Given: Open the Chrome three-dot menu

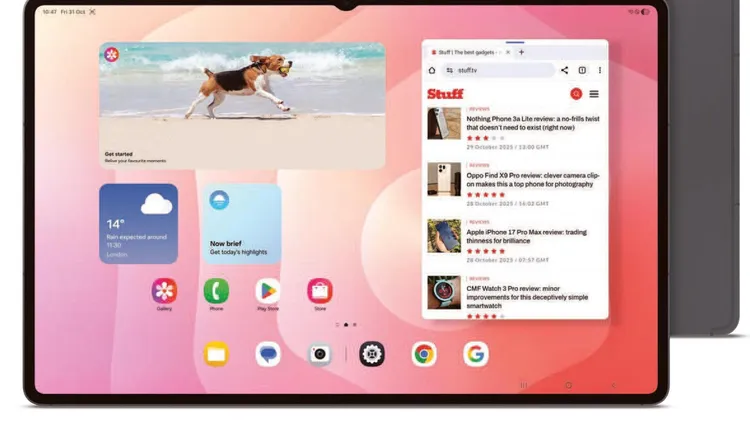Looking at the screenshot, I should tap(600, 70).
